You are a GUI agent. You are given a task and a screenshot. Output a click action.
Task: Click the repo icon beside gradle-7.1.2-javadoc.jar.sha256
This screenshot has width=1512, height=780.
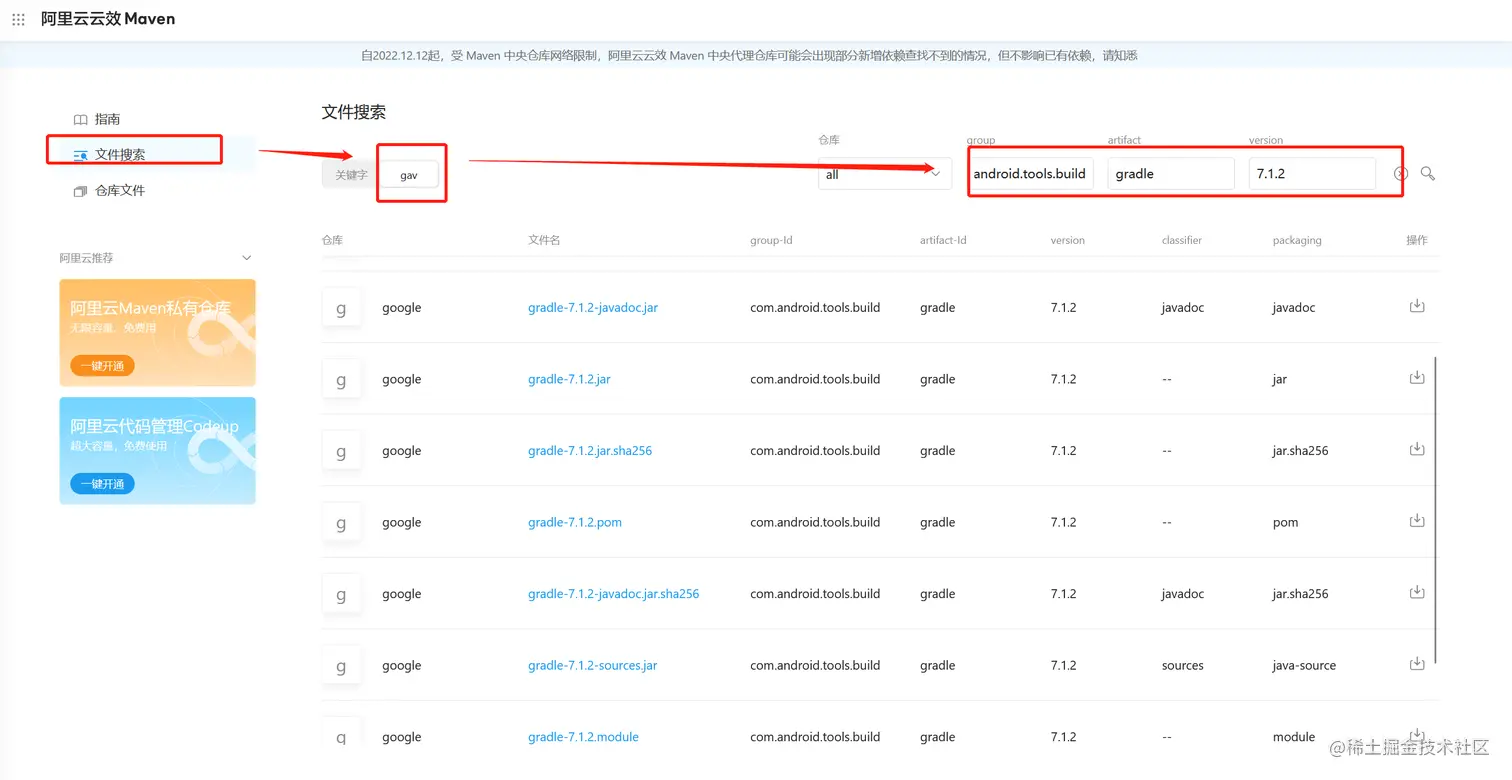pos(341,594)
